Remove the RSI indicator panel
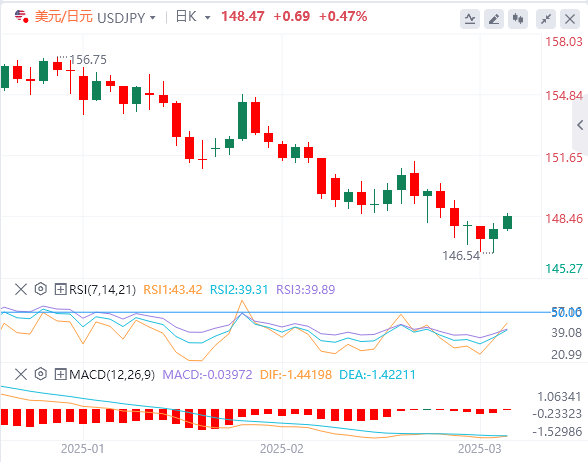588x462 pixels. tap(21, 289)
